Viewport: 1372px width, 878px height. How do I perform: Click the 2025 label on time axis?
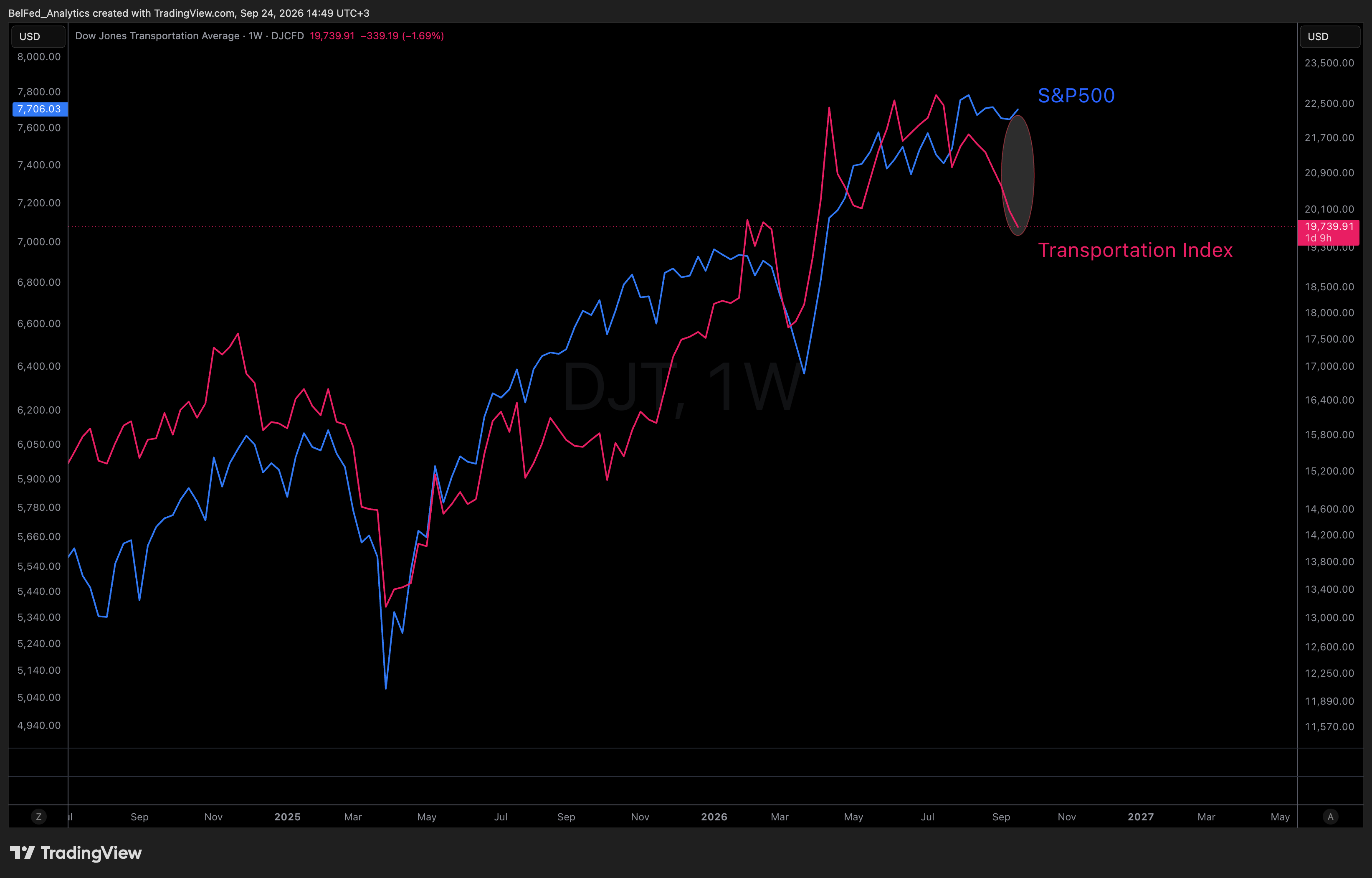287,817
